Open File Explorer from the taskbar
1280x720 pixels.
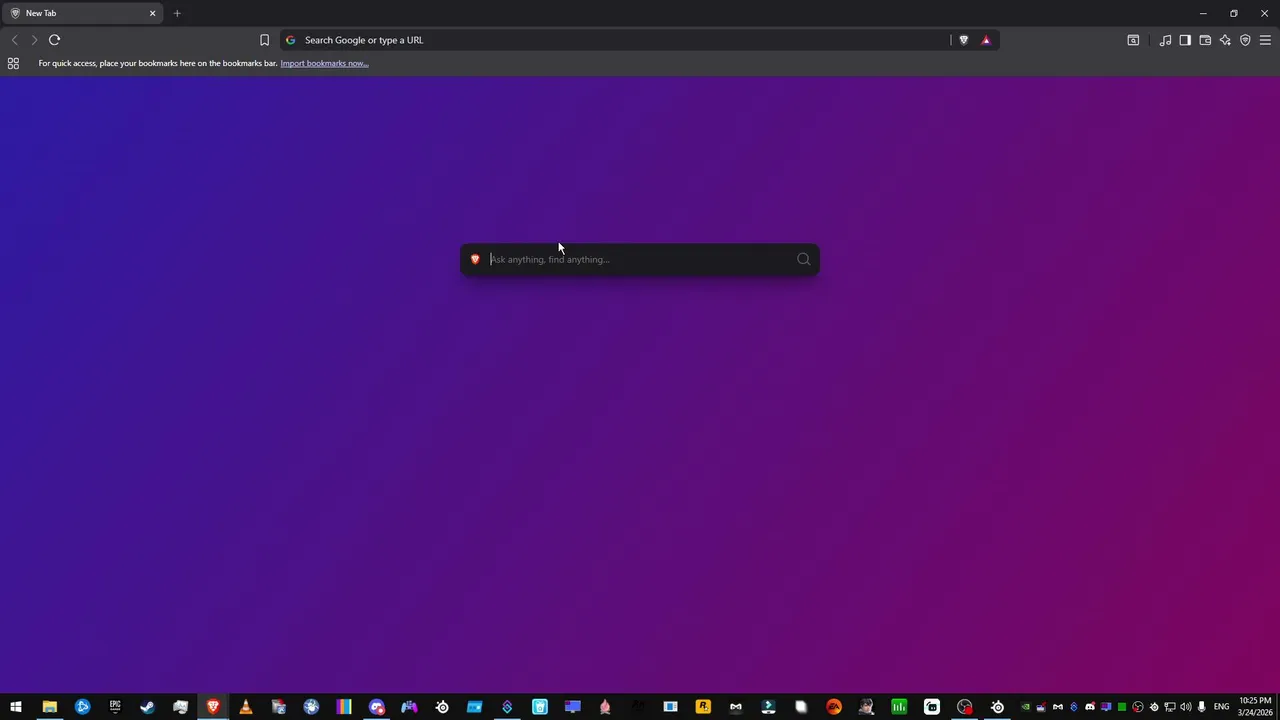(49, 707)
